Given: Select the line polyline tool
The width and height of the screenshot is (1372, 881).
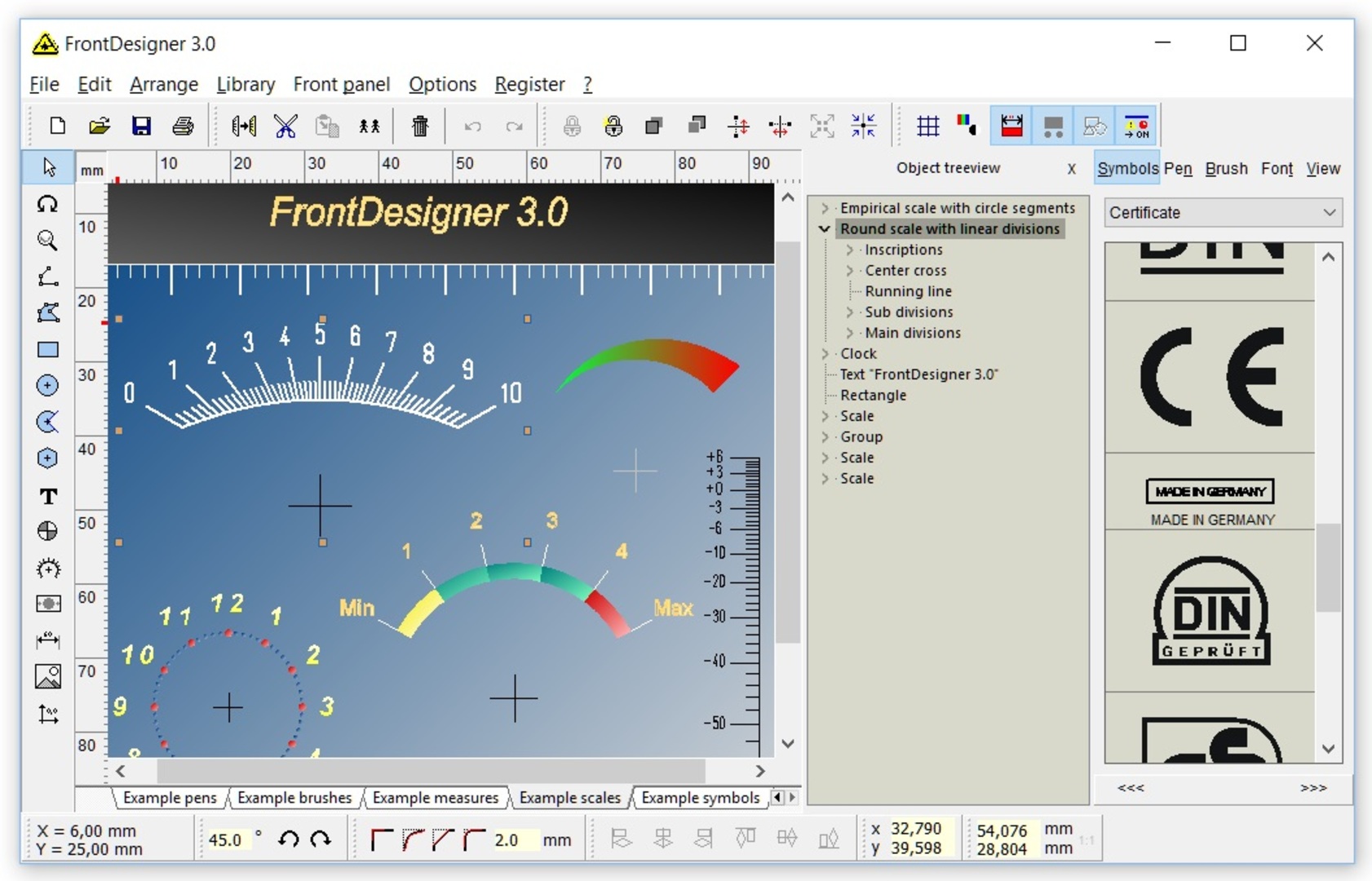Looking at the screenshot, I should click(x=48, y=277).
